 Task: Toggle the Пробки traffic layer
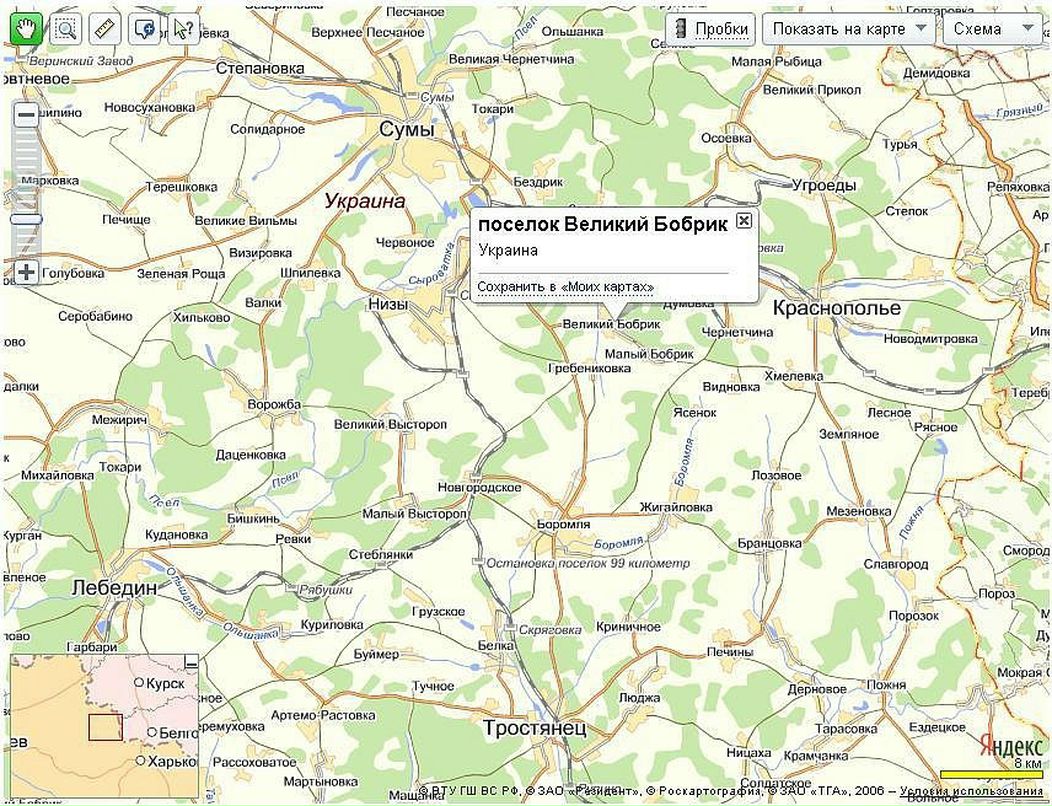pos(710,29)
